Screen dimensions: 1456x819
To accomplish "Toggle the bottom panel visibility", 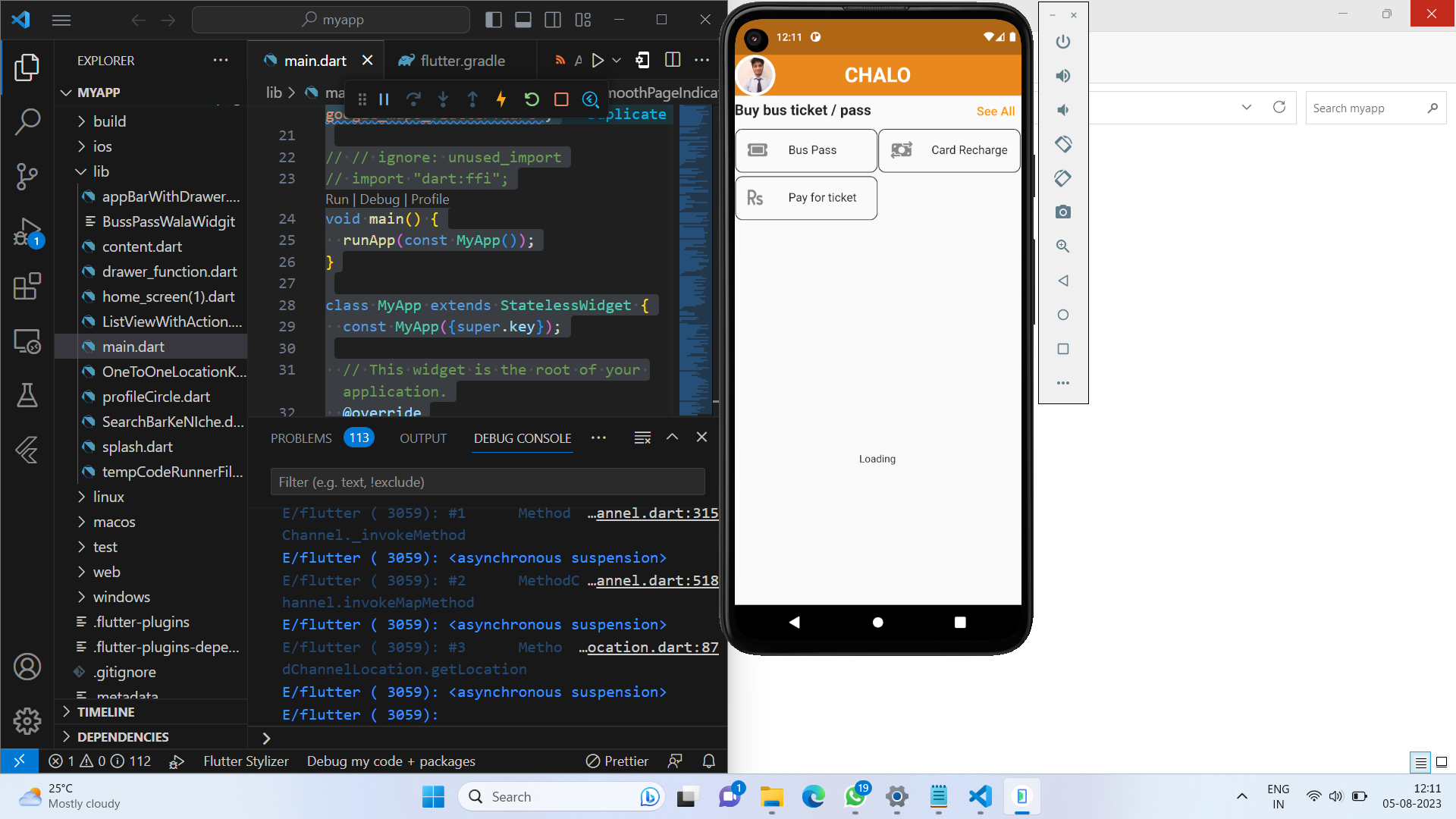I will [523, 20].
